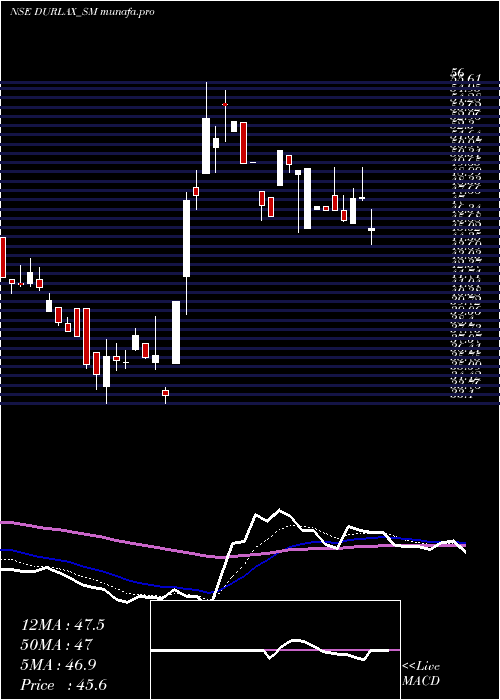
Task: Click the <<Live MACD label
Action: (x=421, y=674)
